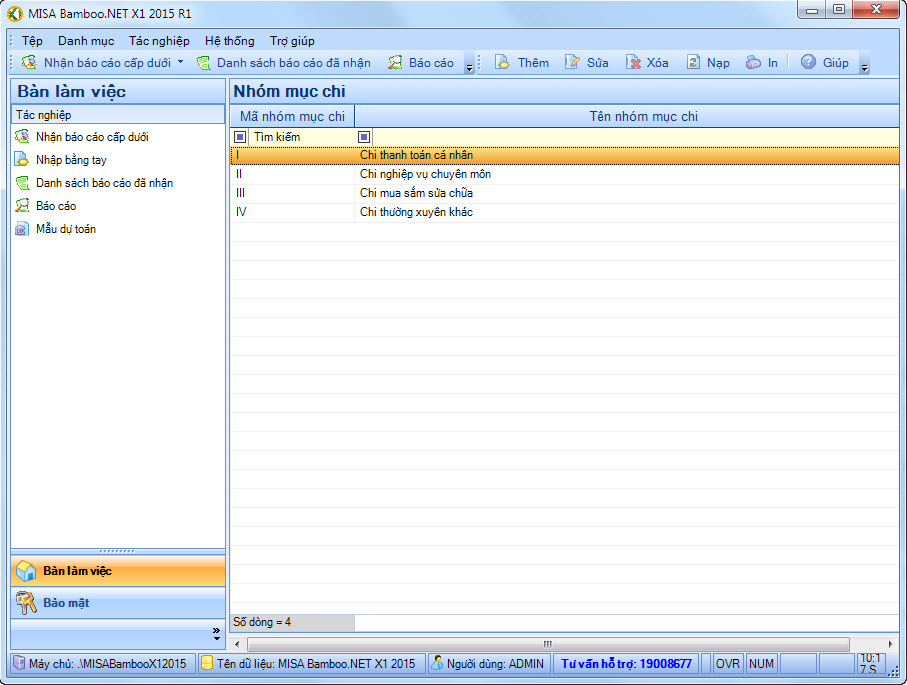Click the Tìm kiếm code filter field

pos(301,137)
